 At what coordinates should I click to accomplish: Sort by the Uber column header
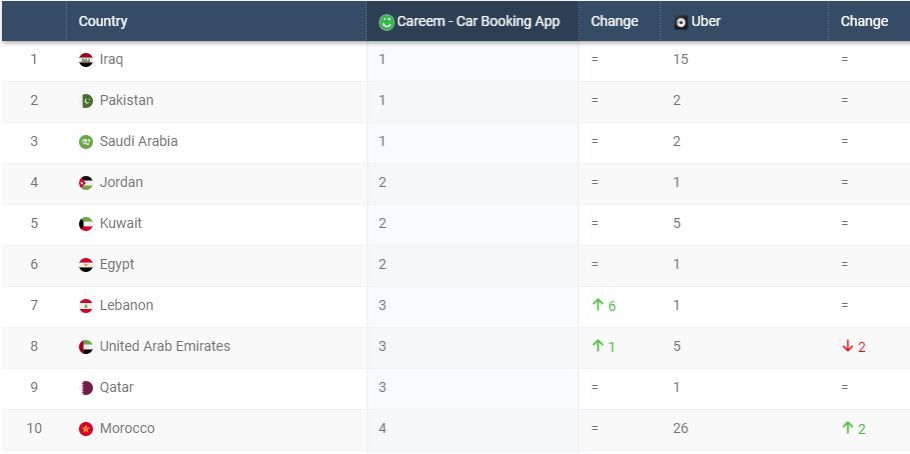(706, 21)
